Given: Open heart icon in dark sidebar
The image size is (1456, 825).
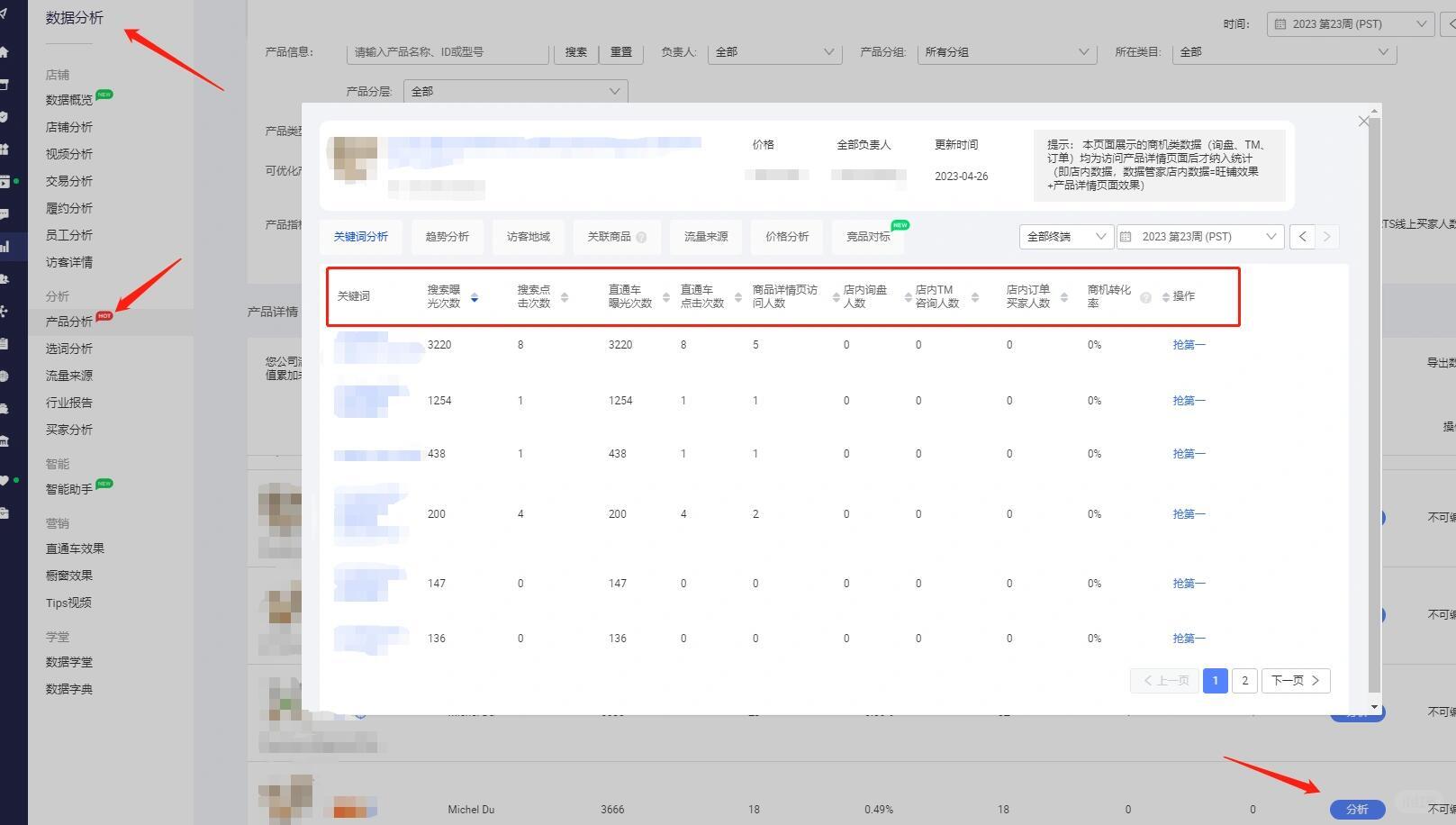Looking at the screenshot, I should click(x=5, y=480).
